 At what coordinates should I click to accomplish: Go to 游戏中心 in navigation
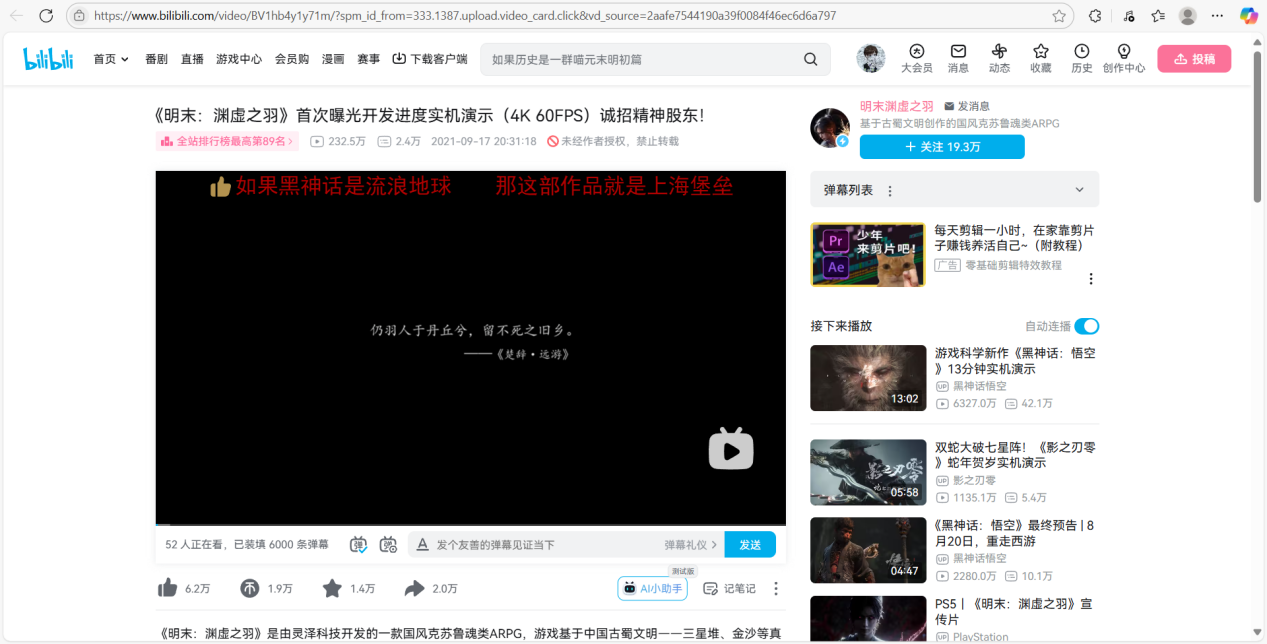point(239,59)
